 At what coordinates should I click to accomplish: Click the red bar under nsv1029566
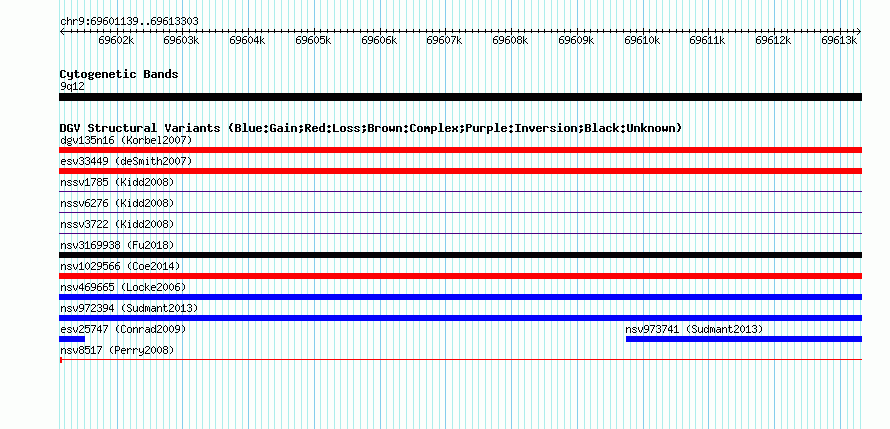(x=460, y=276)
